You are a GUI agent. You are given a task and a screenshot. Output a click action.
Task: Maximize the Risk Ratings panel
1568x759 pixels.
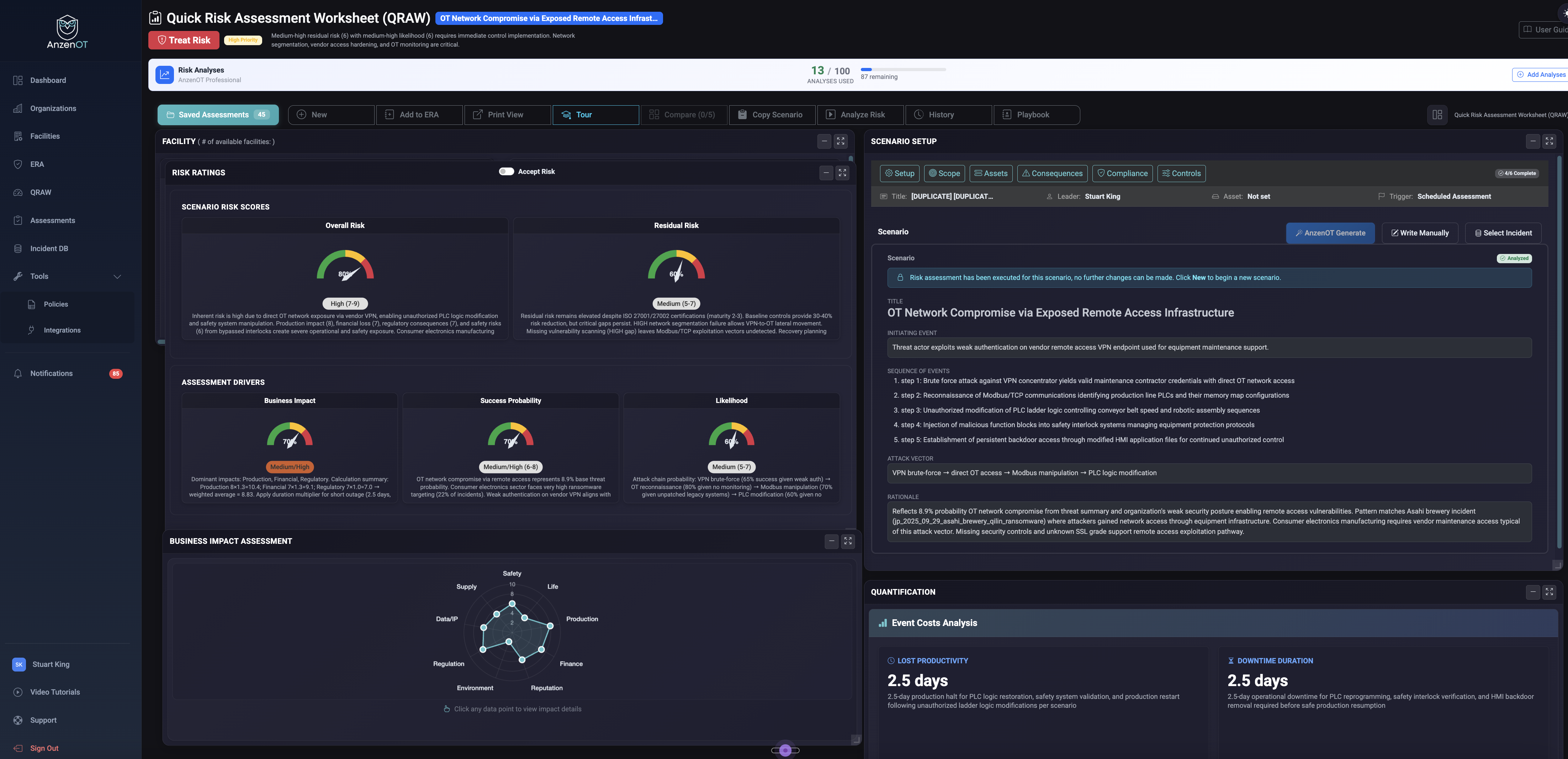(842, 173)
